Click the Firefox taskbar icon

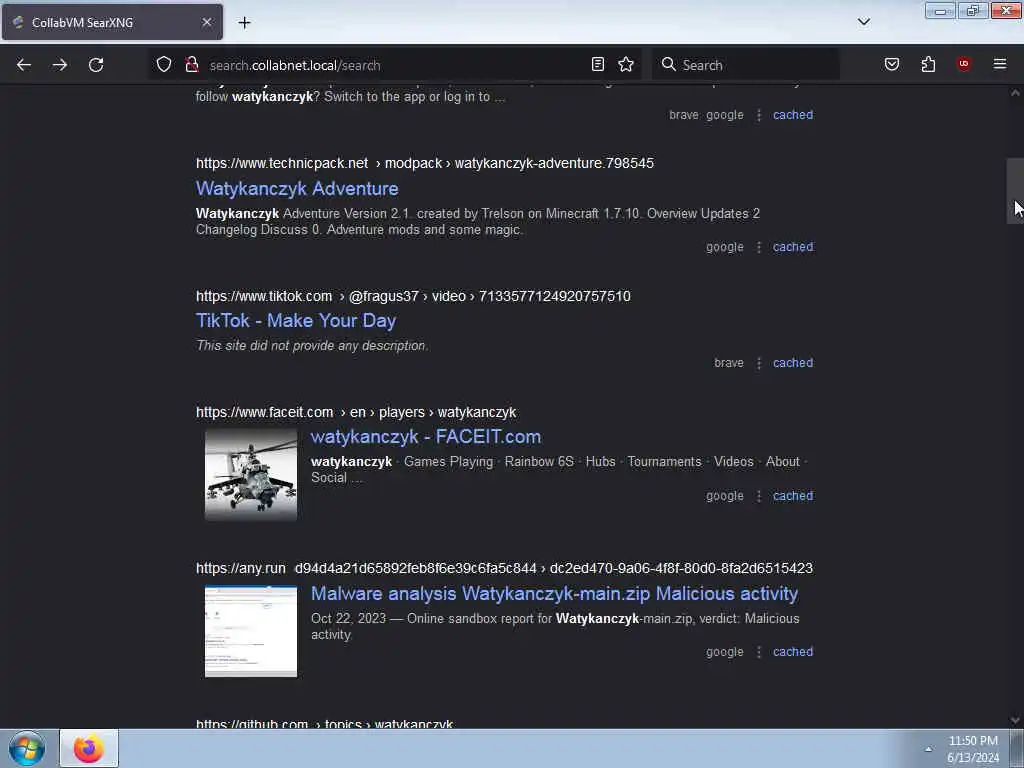click(89, 748)
